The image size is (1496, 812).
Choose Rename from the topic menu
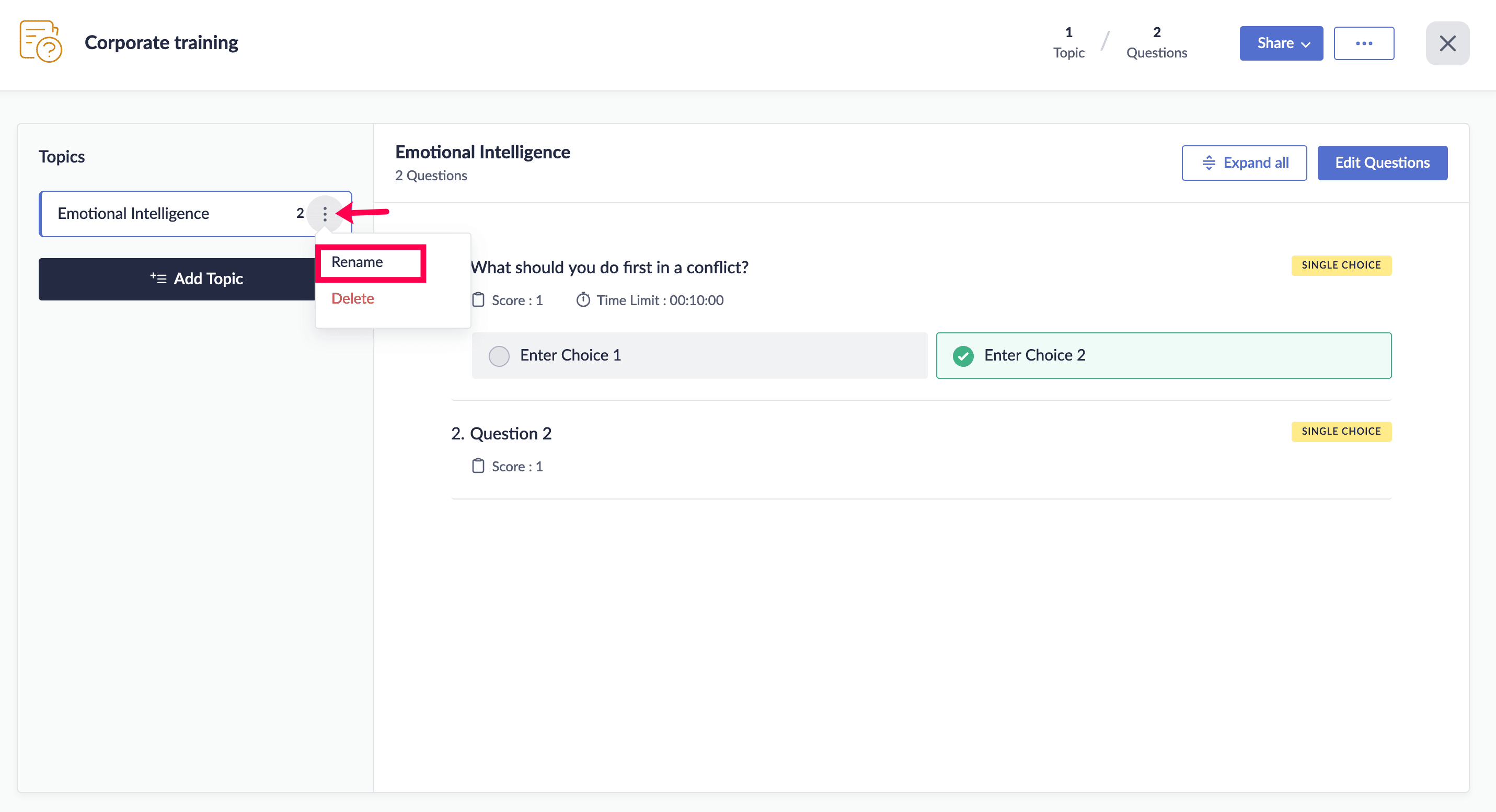pos(357,262)
